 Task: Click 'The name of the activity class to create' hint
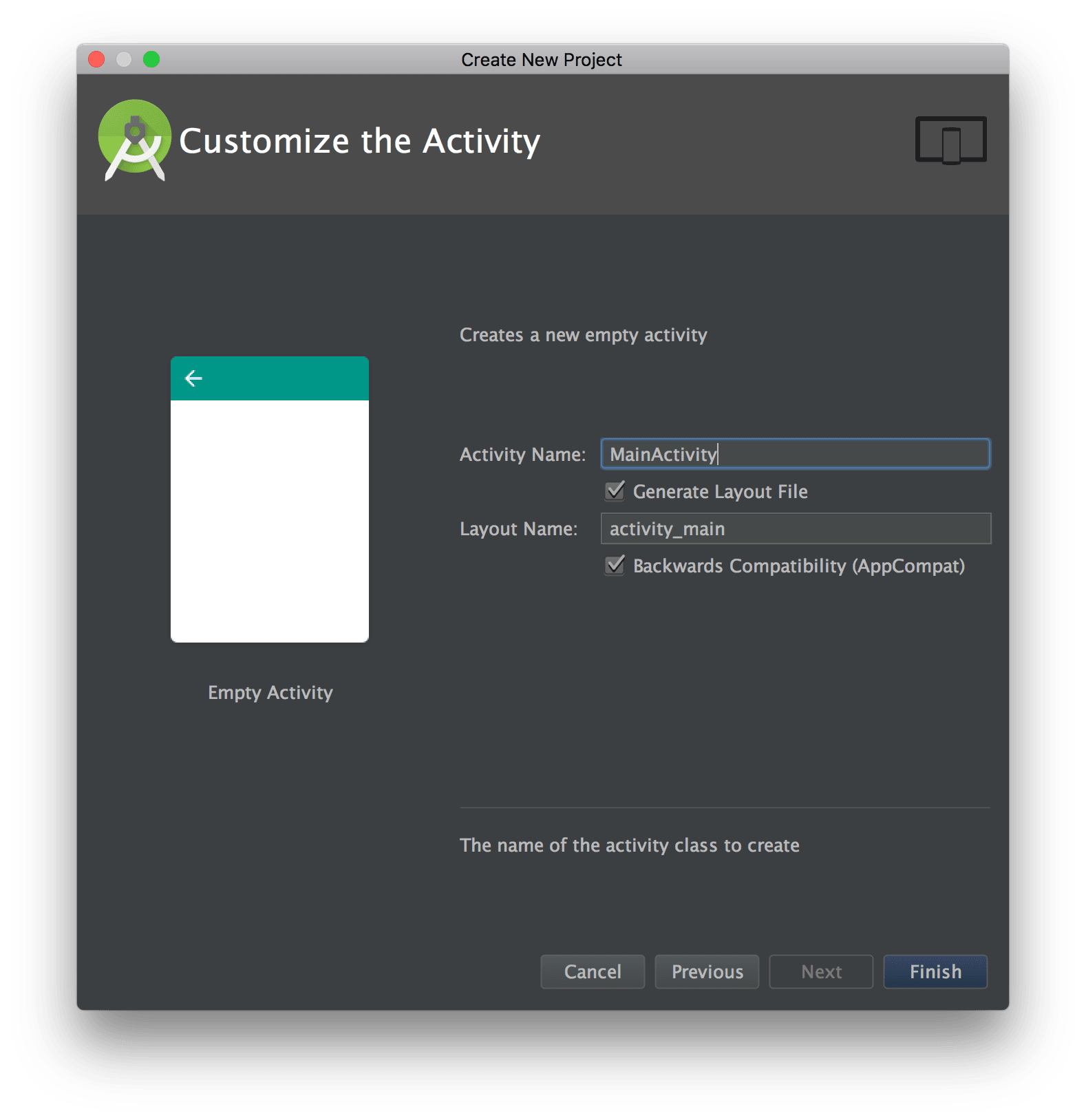(x=630, y=845)
